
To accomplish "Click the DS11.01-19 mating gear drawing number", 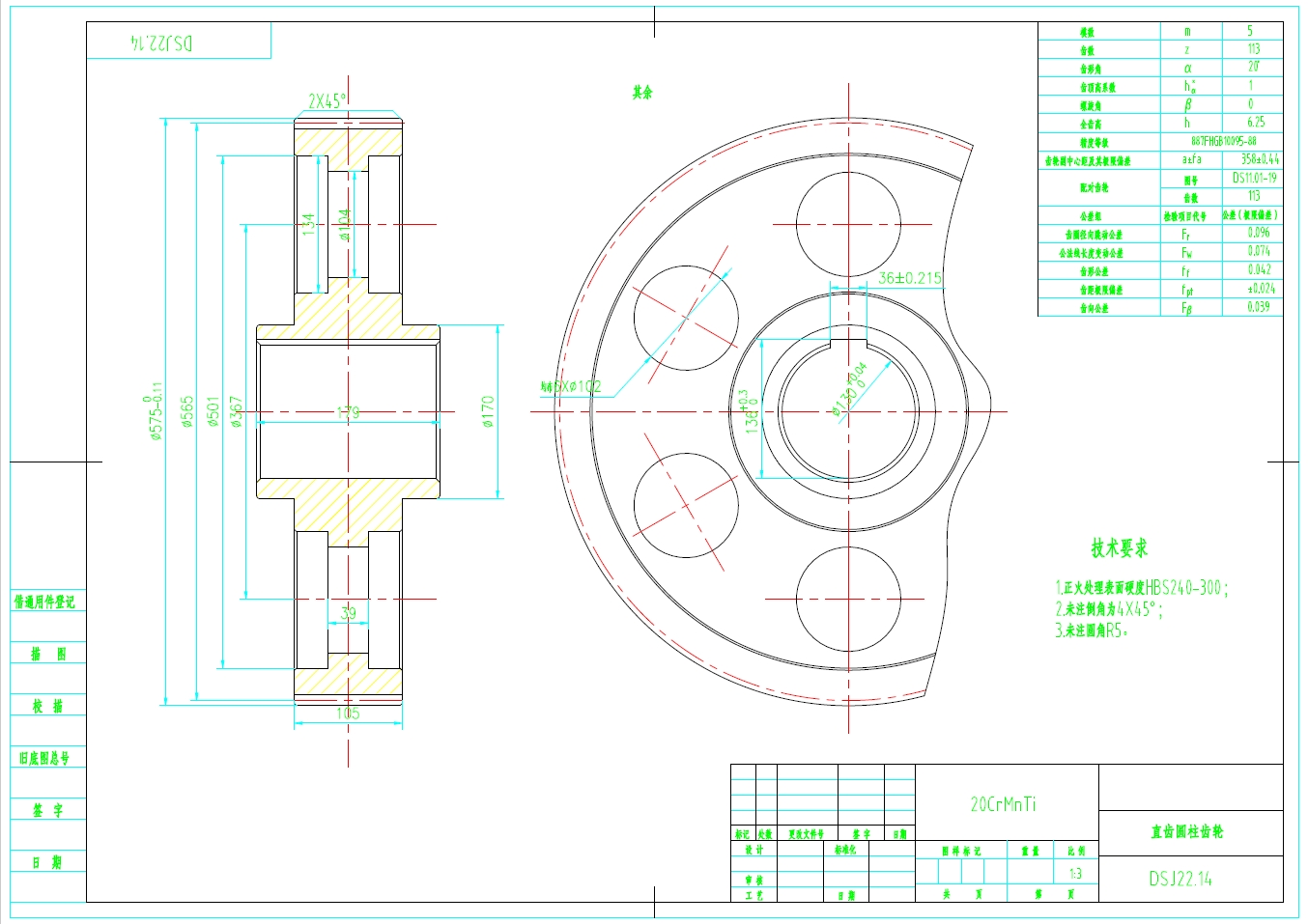I will coord(1254,178).
